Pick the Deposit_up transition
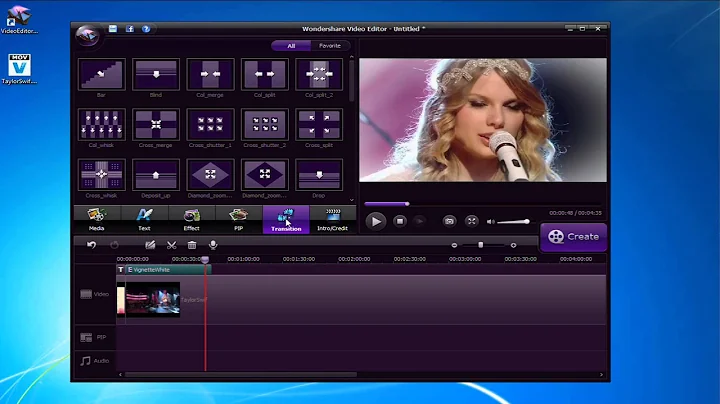Viewport: 720px width, 404px height. tap(156, 174)
